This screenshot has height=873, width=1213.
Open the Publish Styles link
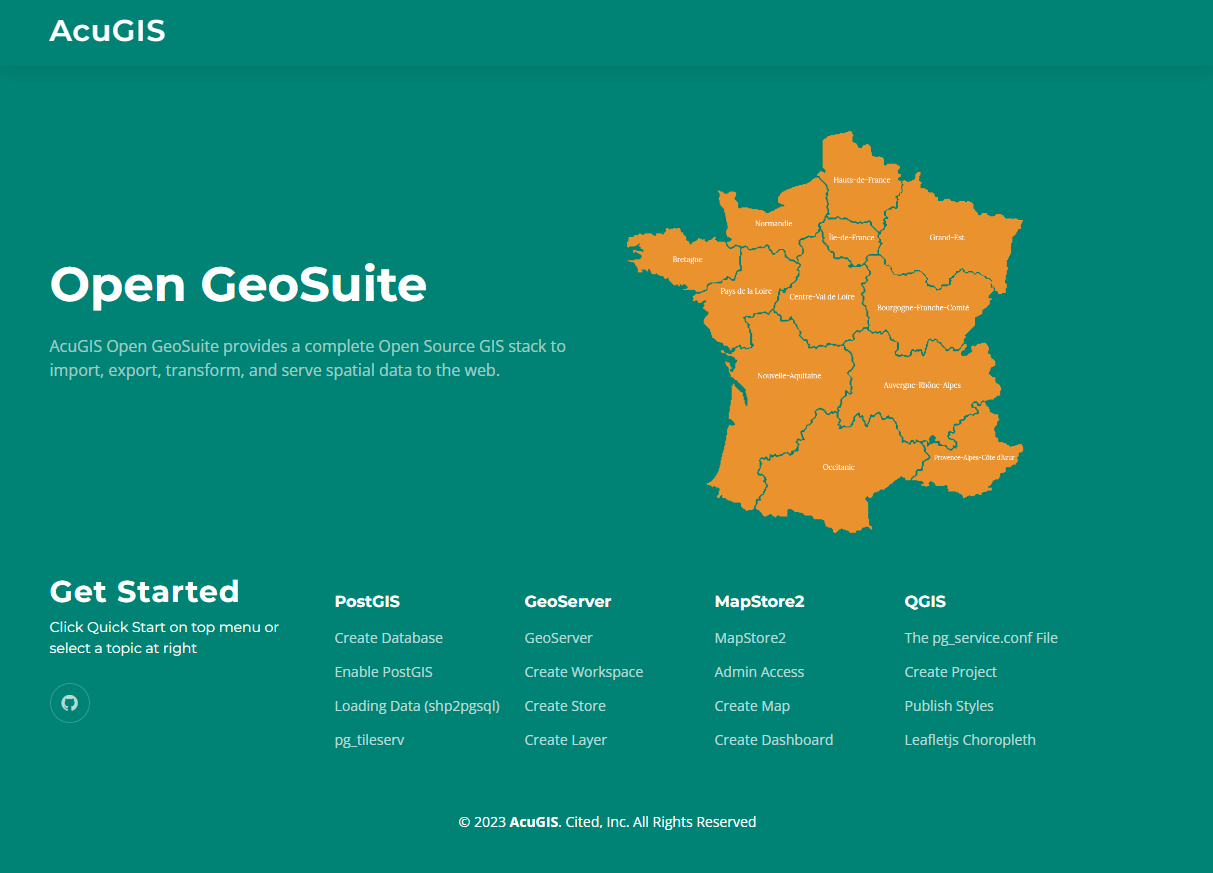(949, 706)
